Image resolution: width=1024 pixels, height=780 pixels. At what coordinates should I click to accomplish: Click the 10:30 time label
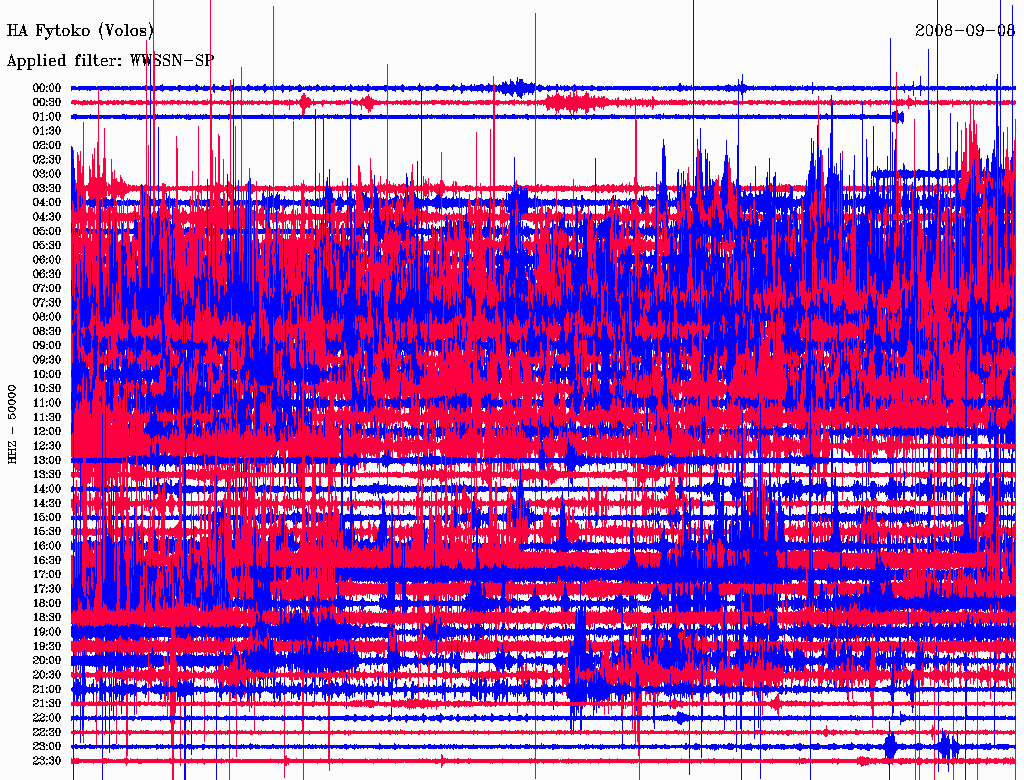[47, 389]
